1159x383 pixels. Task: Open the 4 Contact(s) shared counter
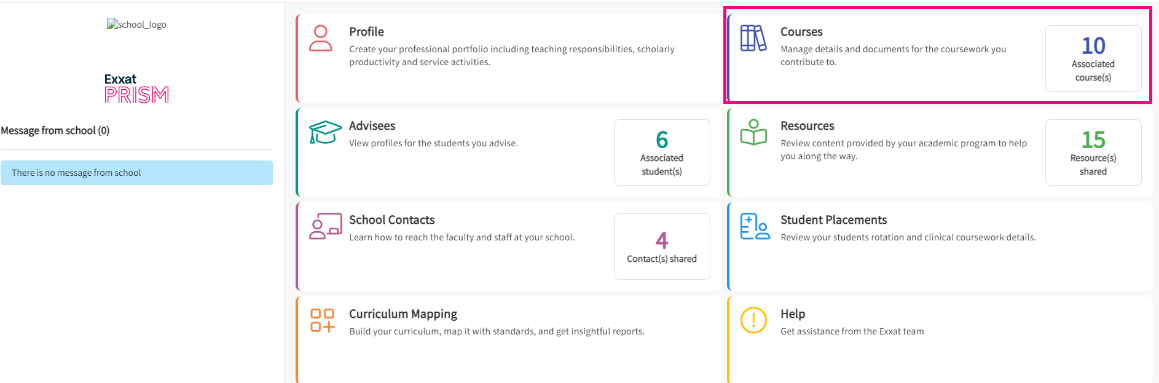pyautogui.click(x=662, y=246)
